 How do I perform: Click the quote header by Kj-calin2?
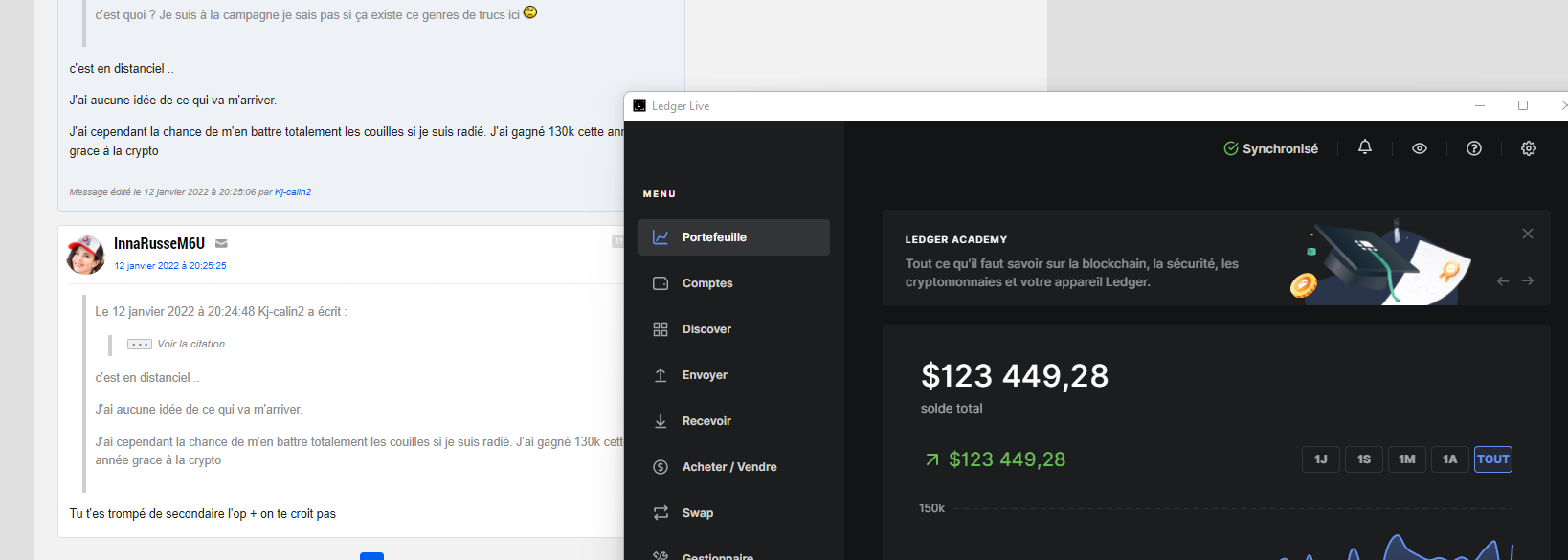click(x=221, y=312)
